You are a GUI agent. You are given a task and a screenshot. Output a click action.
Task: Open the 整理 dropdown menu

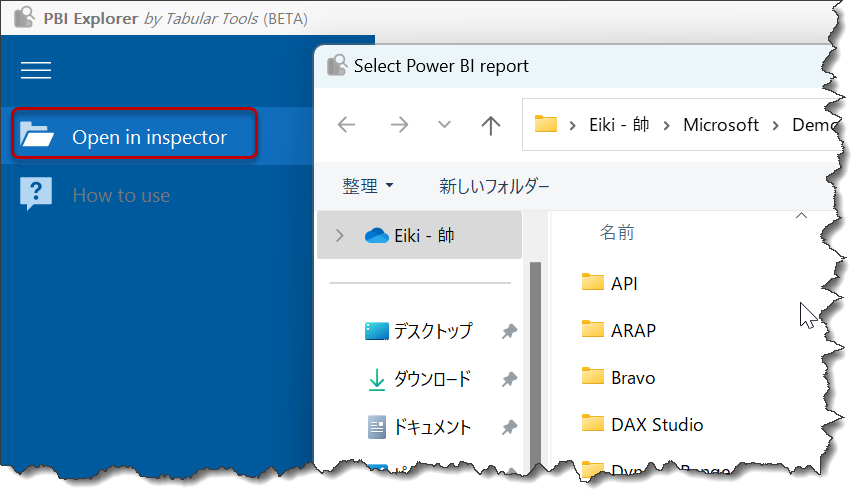pos(368,186)
